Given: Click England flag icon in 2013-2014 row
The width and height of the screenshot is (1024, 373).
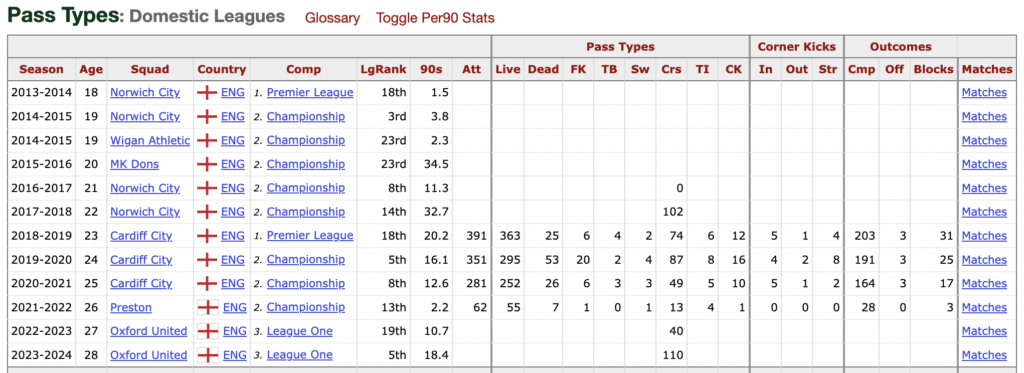Looking at the screenshot, I should (x=207, y=93).
